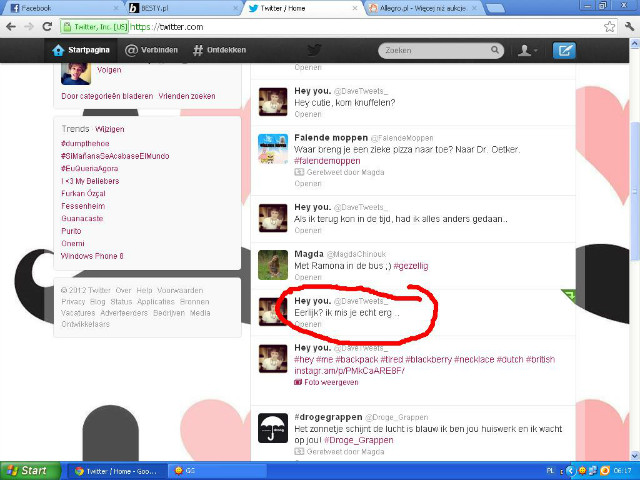The height and width of the screenshot is (480, 640).
Task: Open the #blackberry hashtag
Action: tap(429, 360)
